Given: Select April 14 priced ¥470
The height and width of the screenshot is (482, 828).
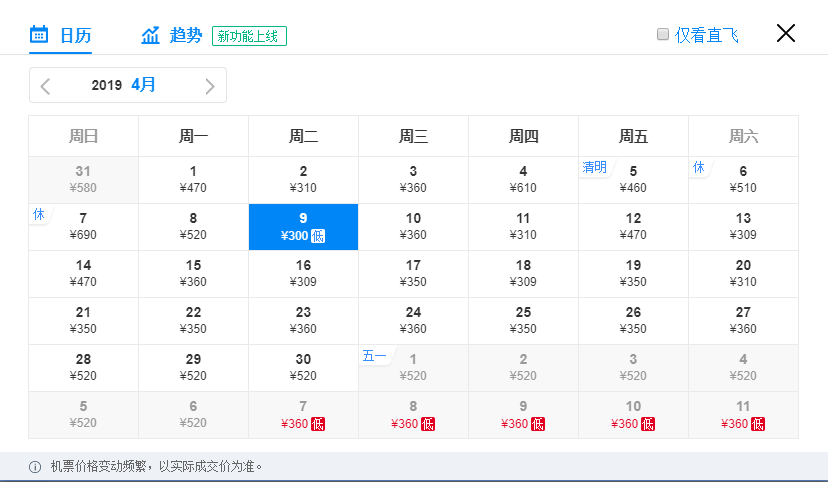Looking at the screenshot, I should tap(83, 274).
